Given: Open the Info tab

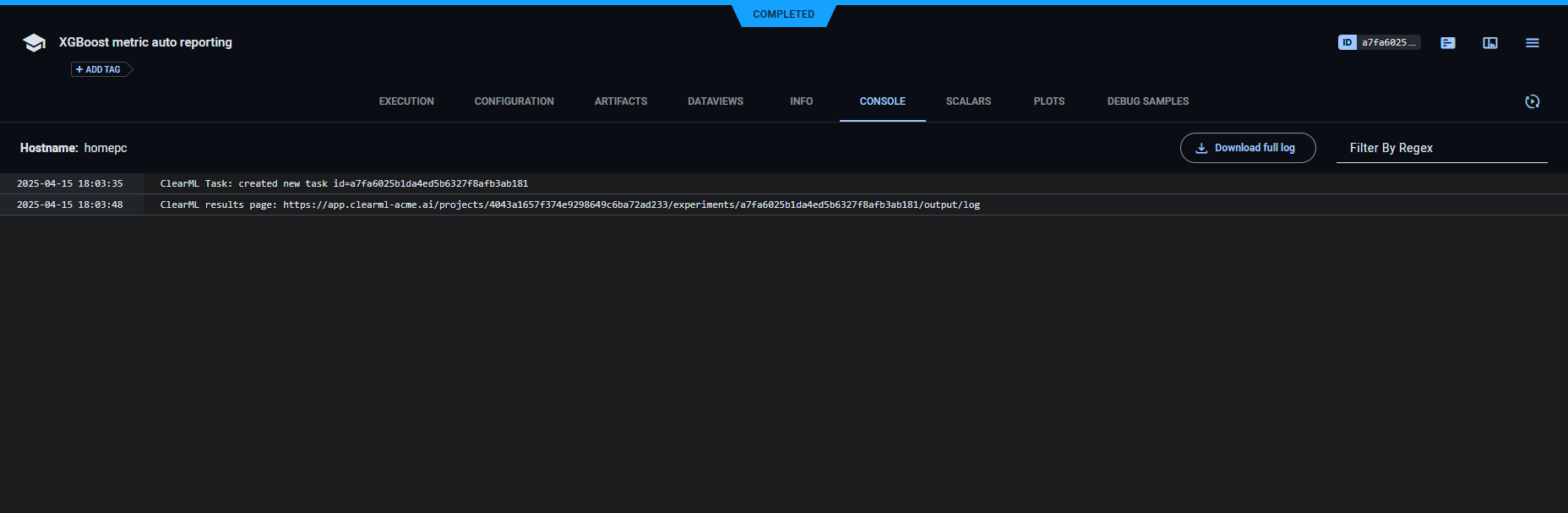Looking at the screenshot, I should pyautogui.click(x=801, y=101).
